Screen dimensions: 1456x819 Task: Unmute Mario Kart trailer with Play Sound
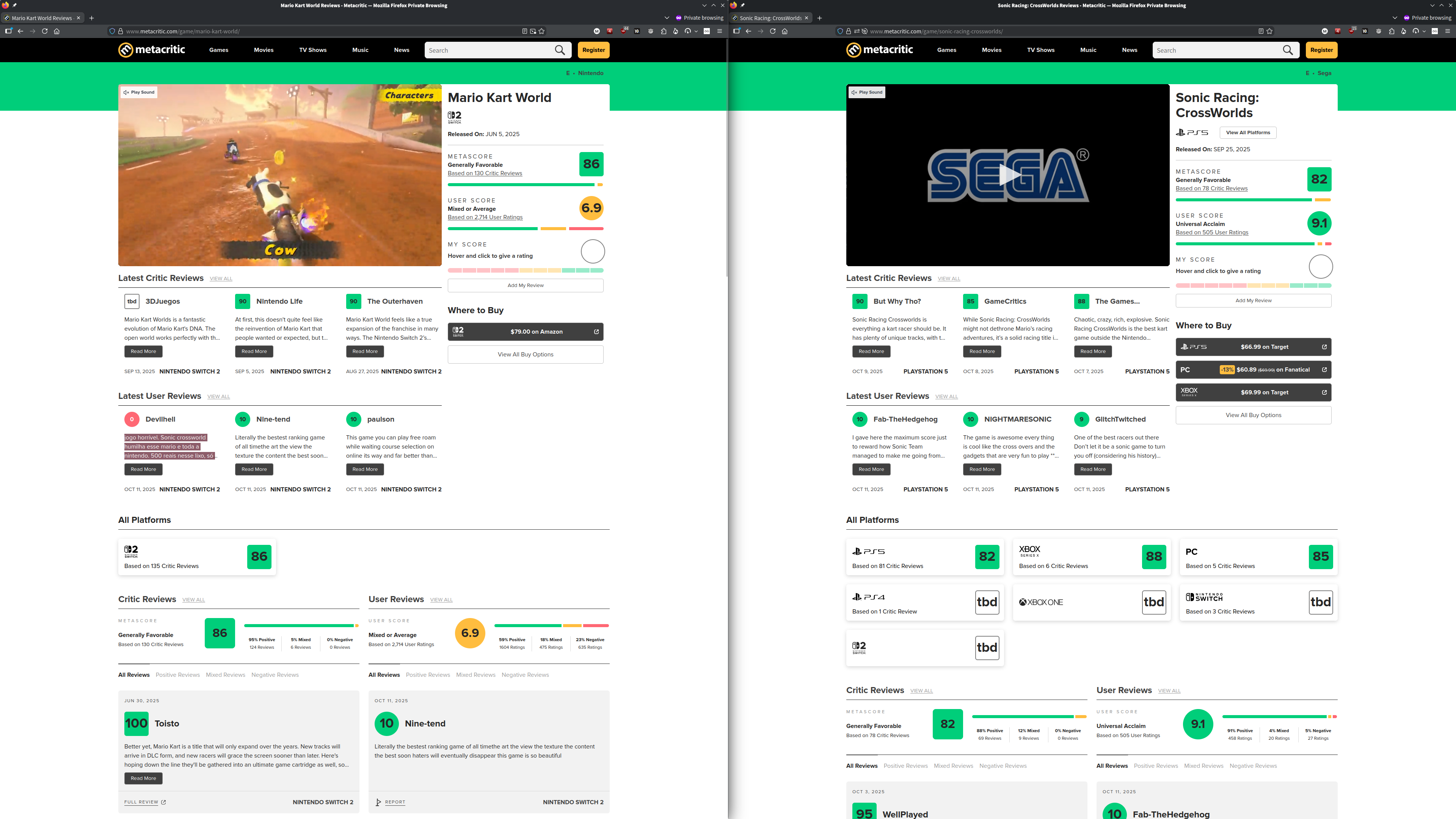point(139,92)
